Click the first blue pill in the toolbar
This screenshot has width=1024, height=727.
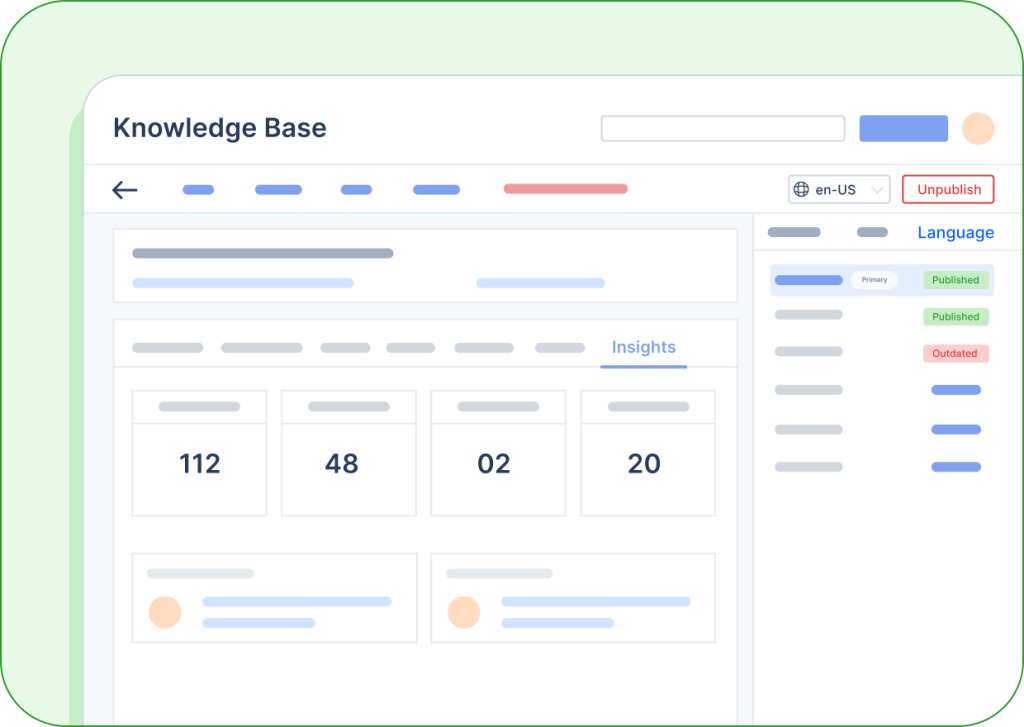click(197, 189)
